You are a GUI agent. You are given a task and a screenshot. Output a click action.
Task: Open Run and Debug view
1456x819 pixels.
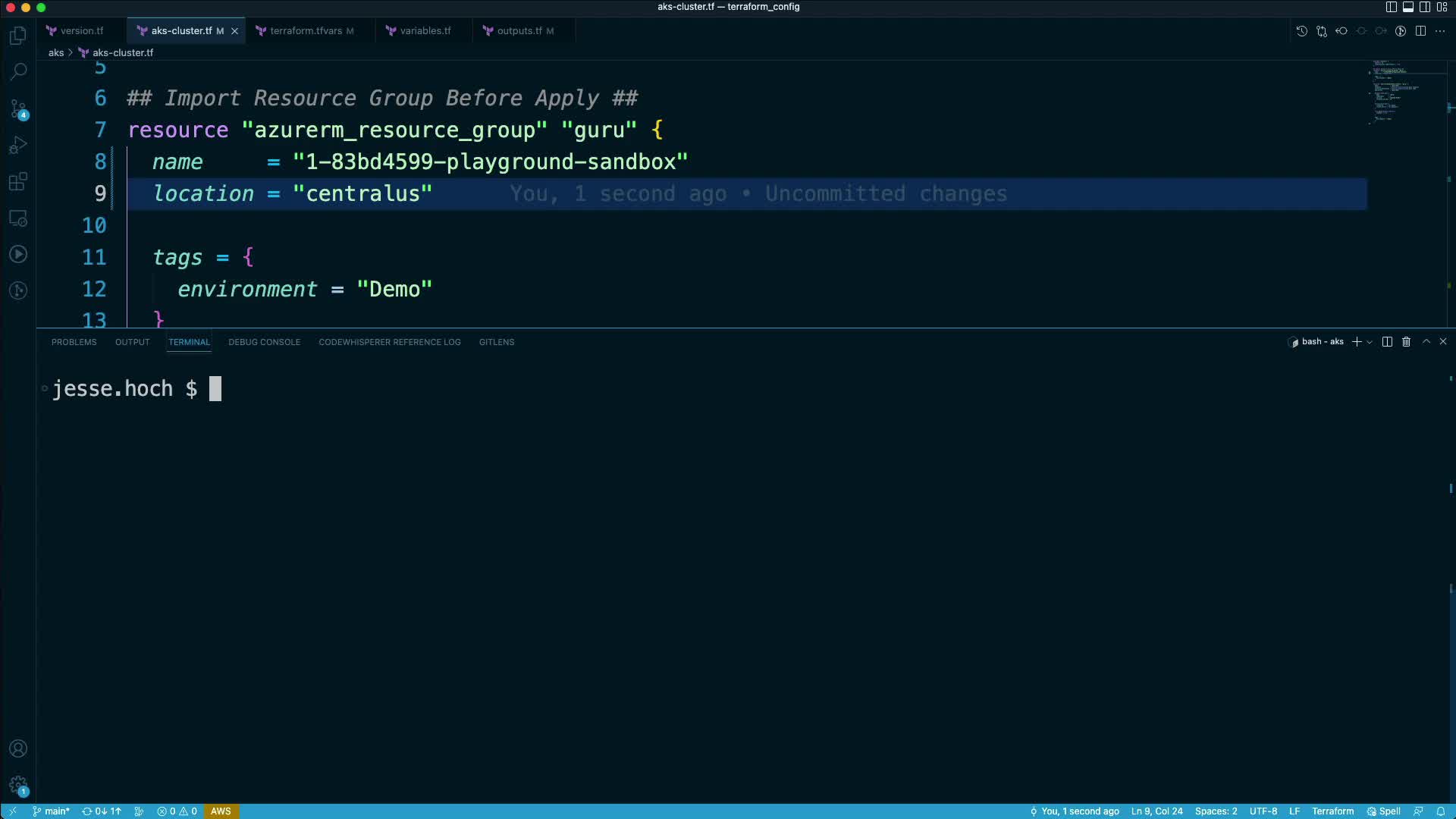(x=18, y=145)
